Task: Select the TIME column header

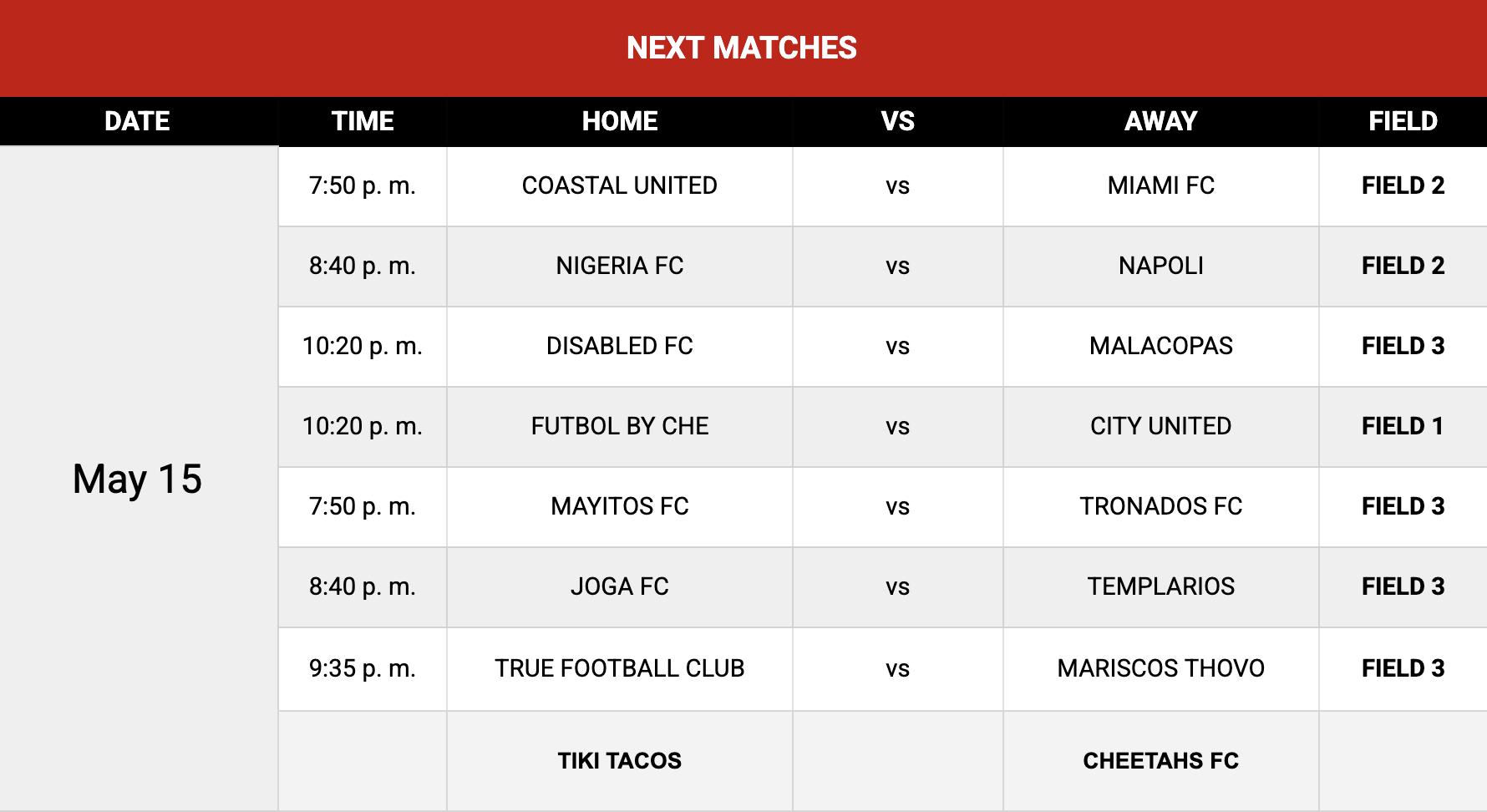Action: pos(363,121)
